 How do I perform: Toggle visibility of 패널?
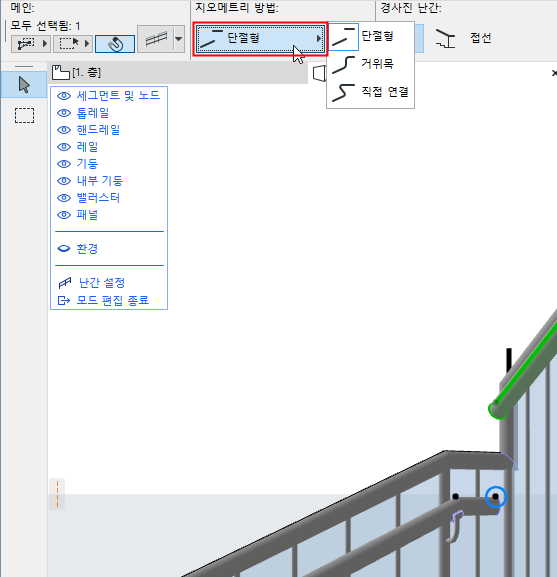point(64,215)
